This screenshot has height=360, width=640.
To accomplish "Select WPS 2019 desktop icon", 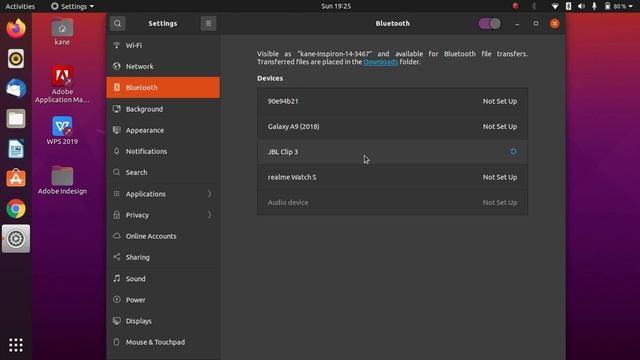I will point(62,131).
